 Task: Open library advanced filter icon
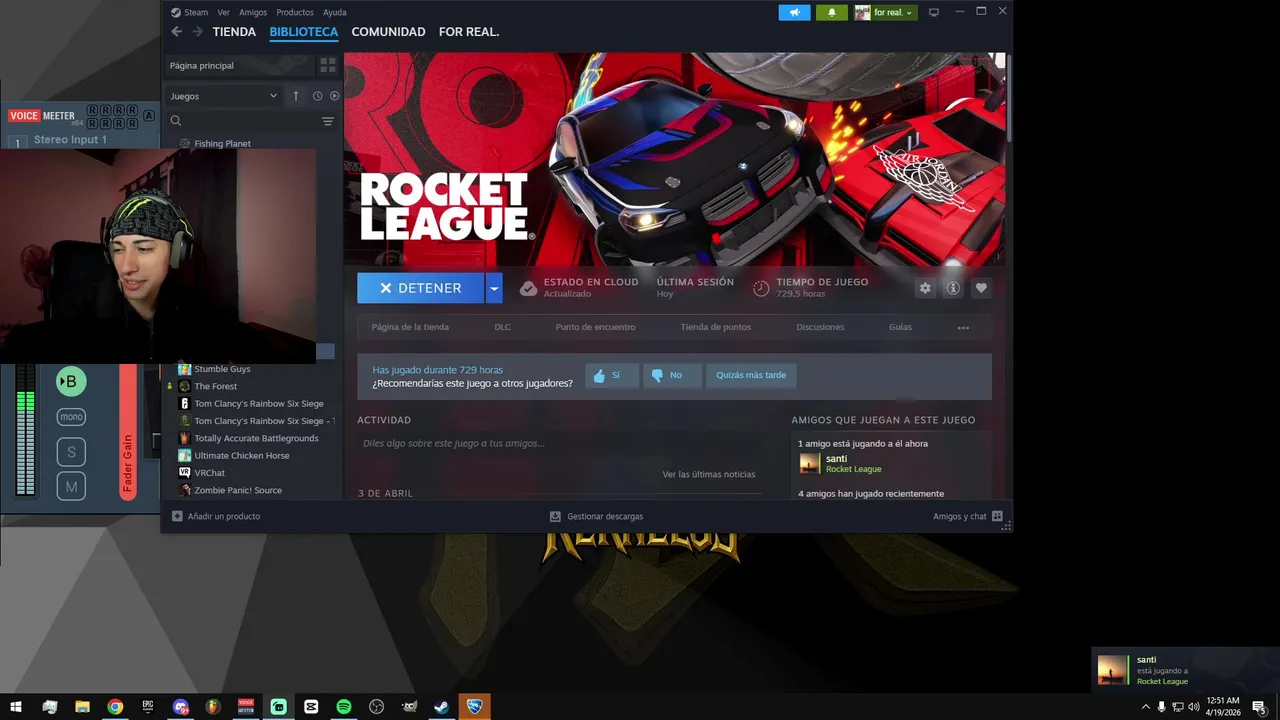(327, 121)
